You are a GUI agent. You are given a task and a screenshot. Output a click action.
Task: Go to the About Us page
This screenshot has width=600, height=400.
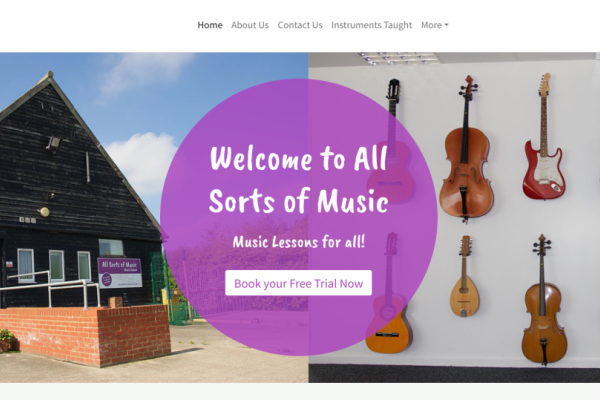[x=250, y=25]
